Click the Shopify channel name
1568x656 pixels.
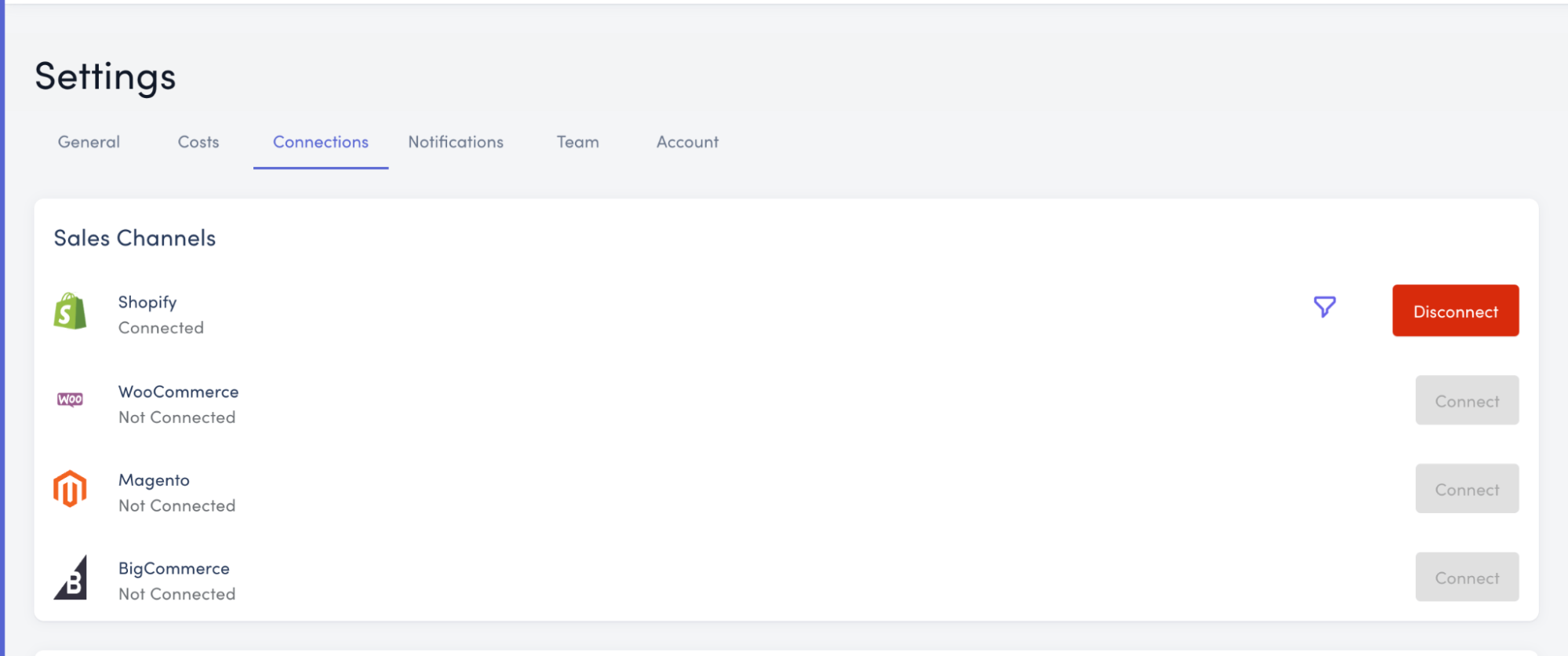pyautogui.click(x=147, y=302)
